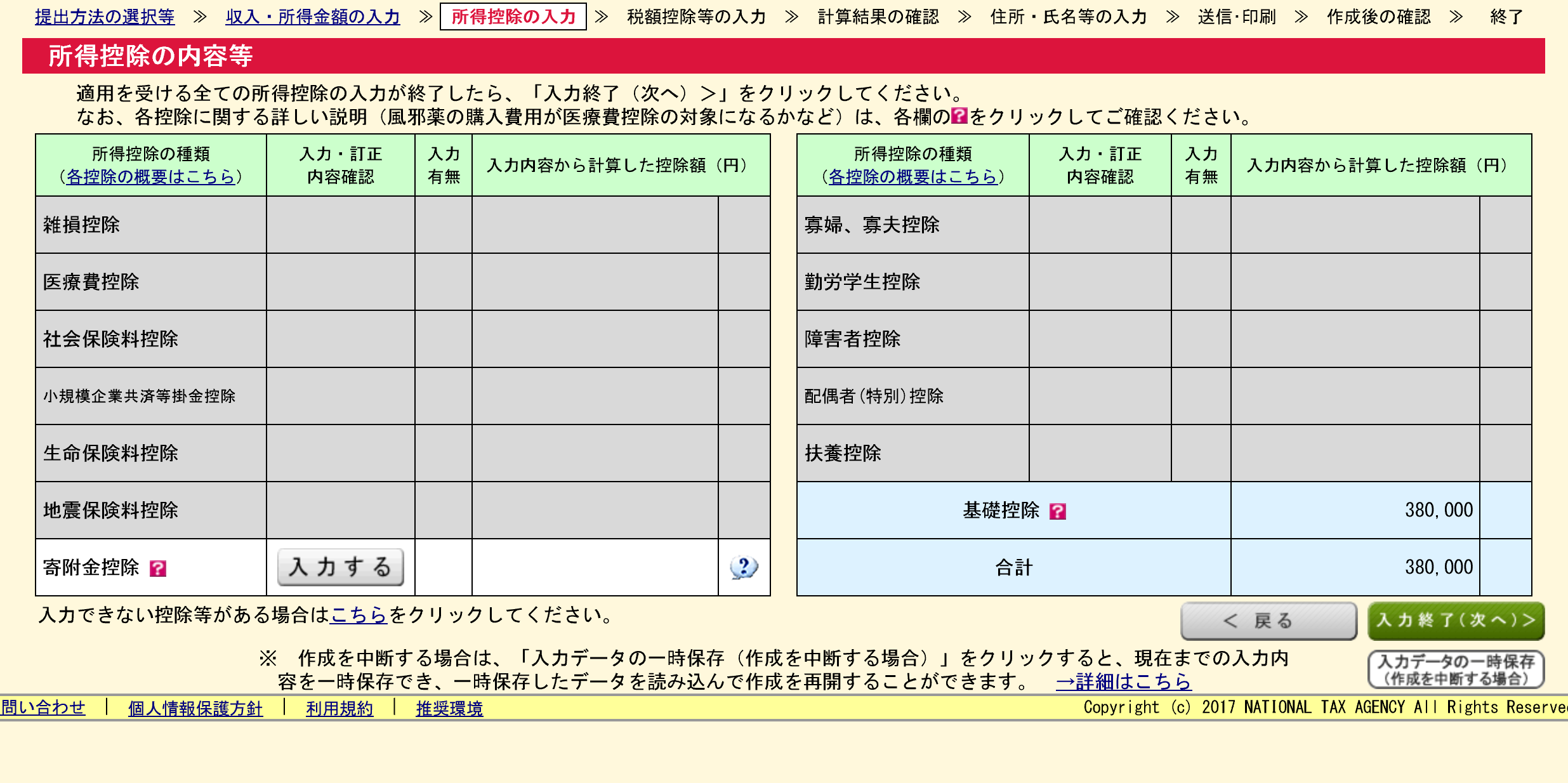Click the 戻る back button
The height and width of the screenshot is (783, 1568).
coord(1268,621)
